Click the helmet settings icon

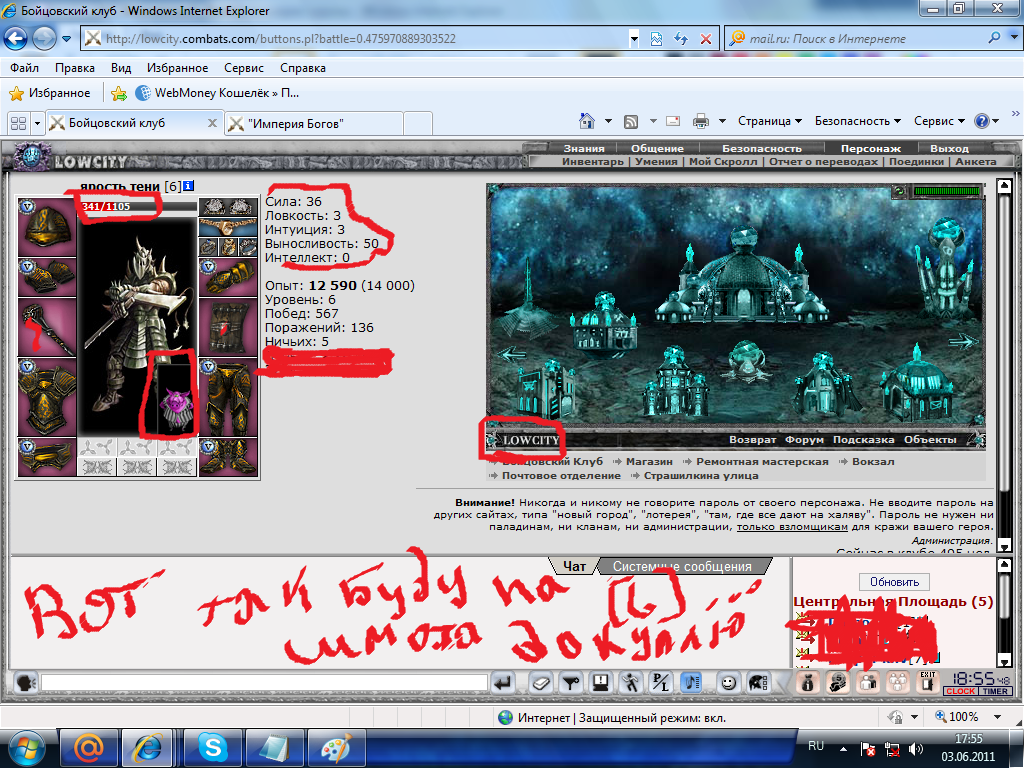(759, 683)
